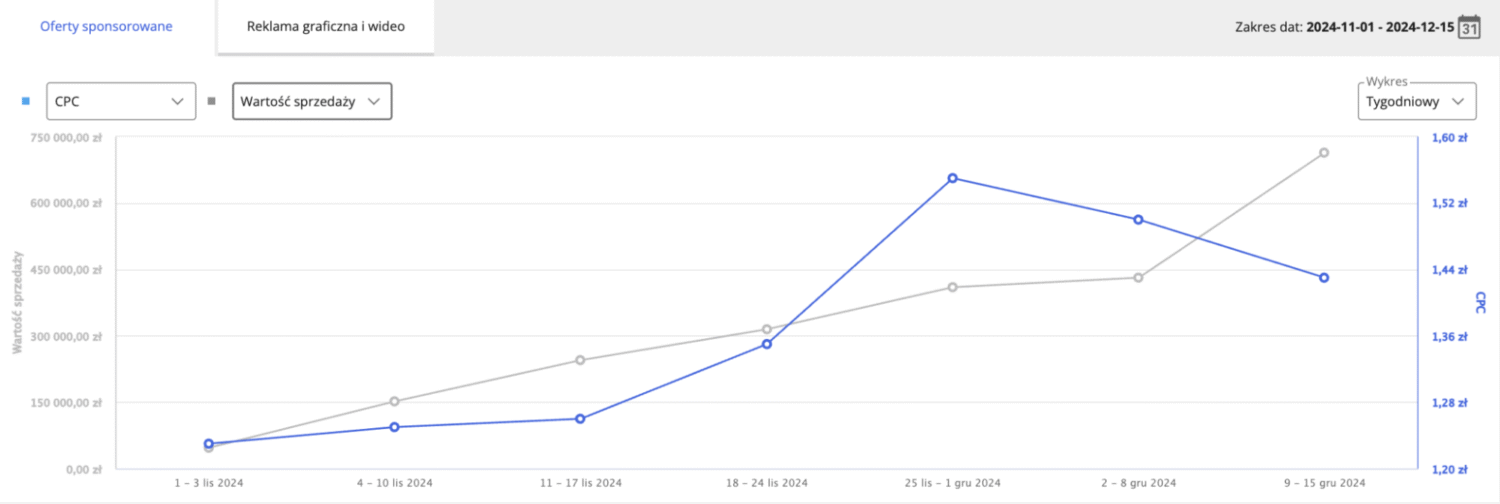Viewport: 1500px width, 504px height.
Task: Switch to Reklama graficzna i wideo tab
Action: [x=326, y=26]
